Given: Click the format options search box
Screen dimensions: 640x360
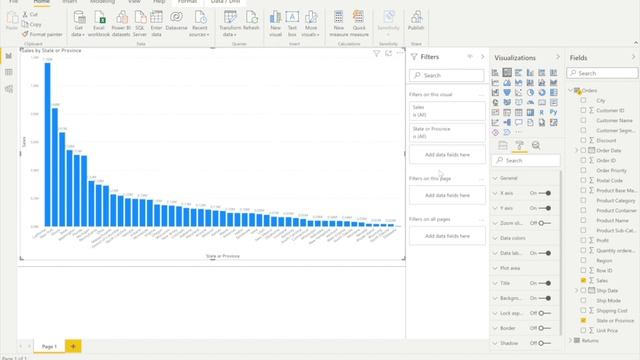Looking at the screenshot, I should 526,160.
